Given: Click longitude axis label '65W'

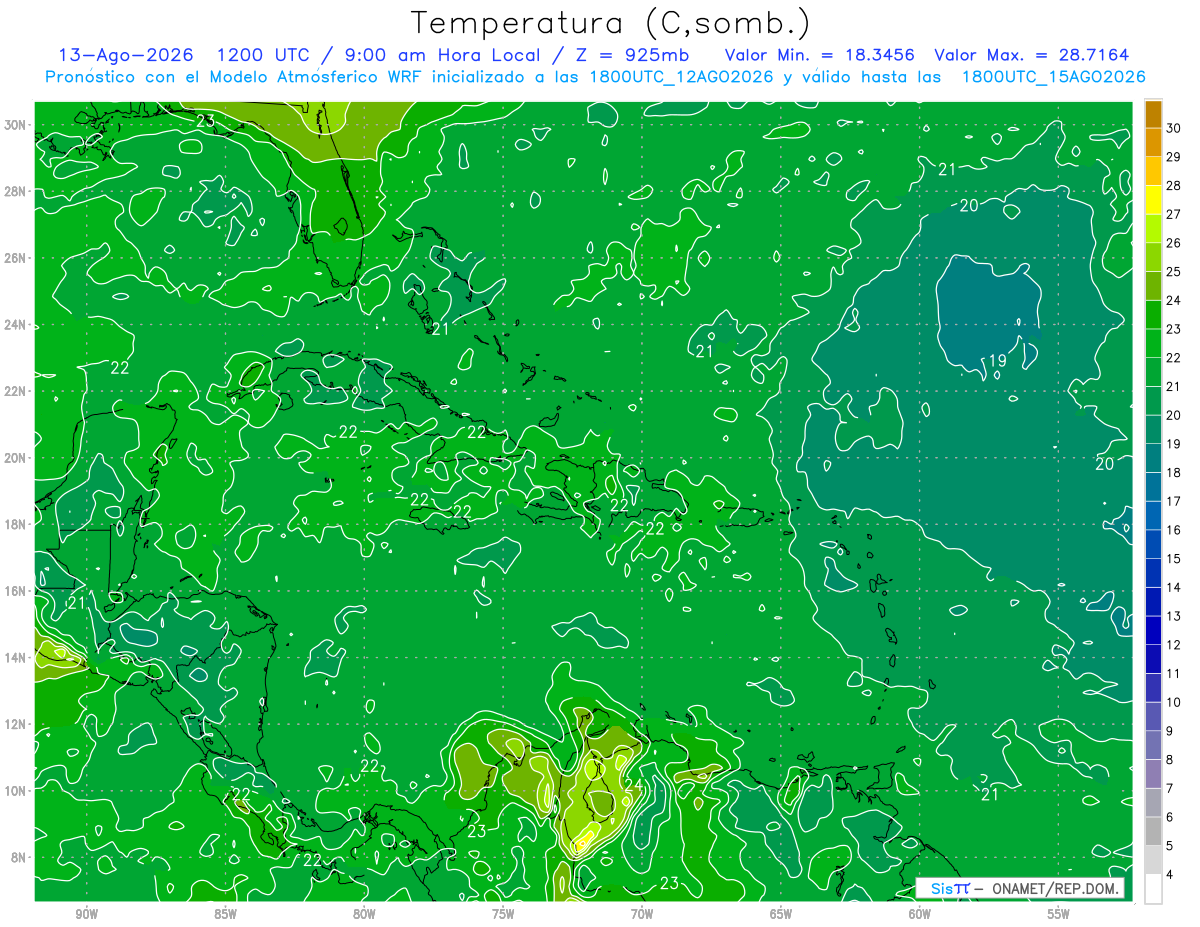Looking at the screenshot, I should click(781, 914).
